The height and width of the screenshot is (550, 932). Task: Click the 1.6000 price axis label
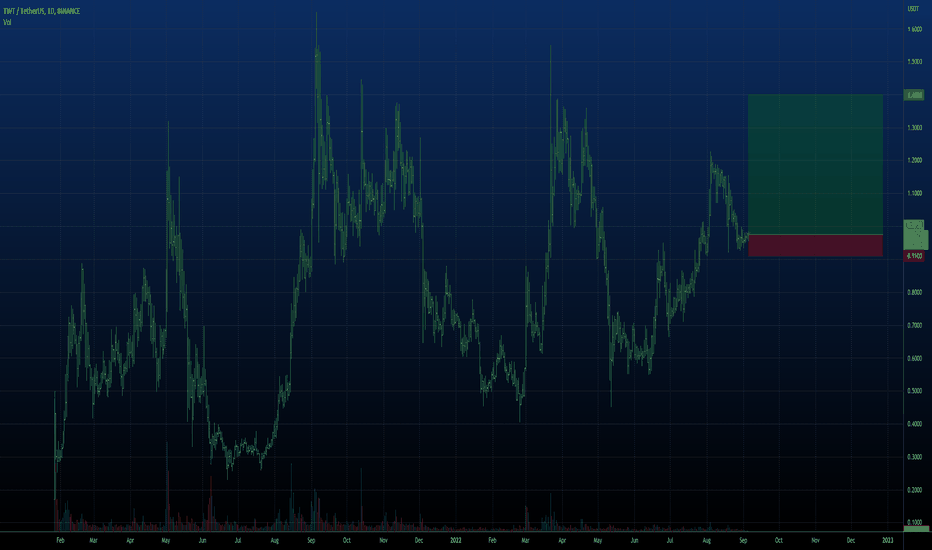pyautogui.click(x=915, y=29)
